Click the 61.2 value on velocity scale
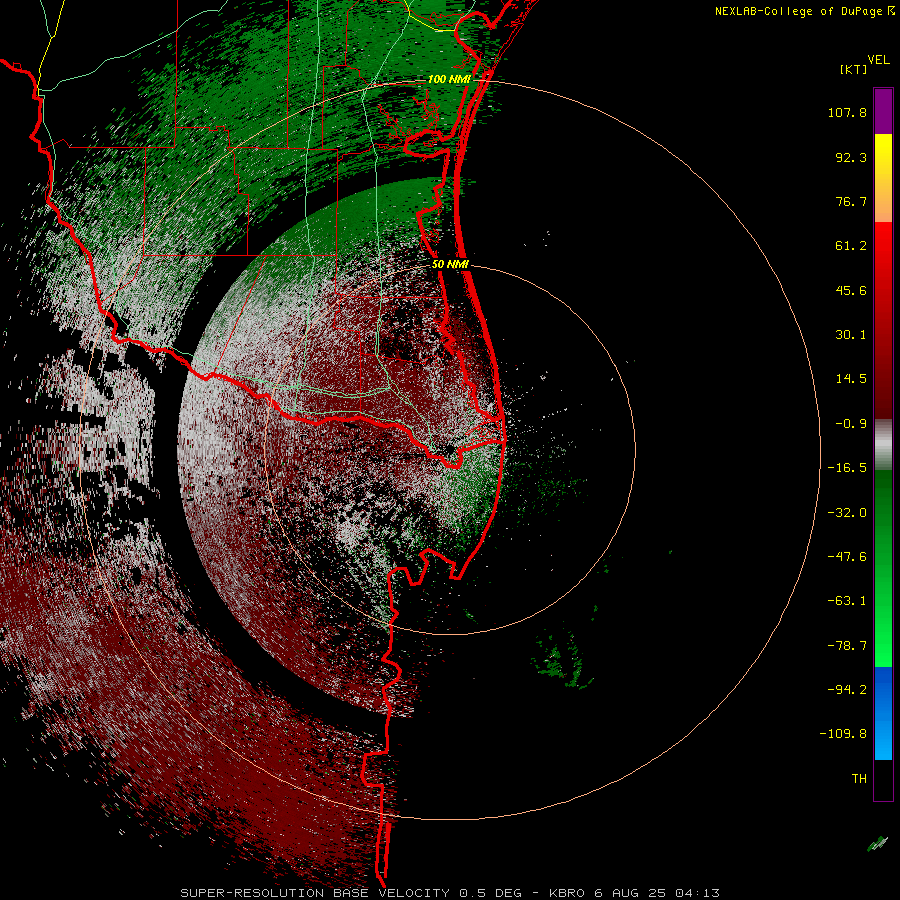 pyautogui.click(x=851, y=246)
